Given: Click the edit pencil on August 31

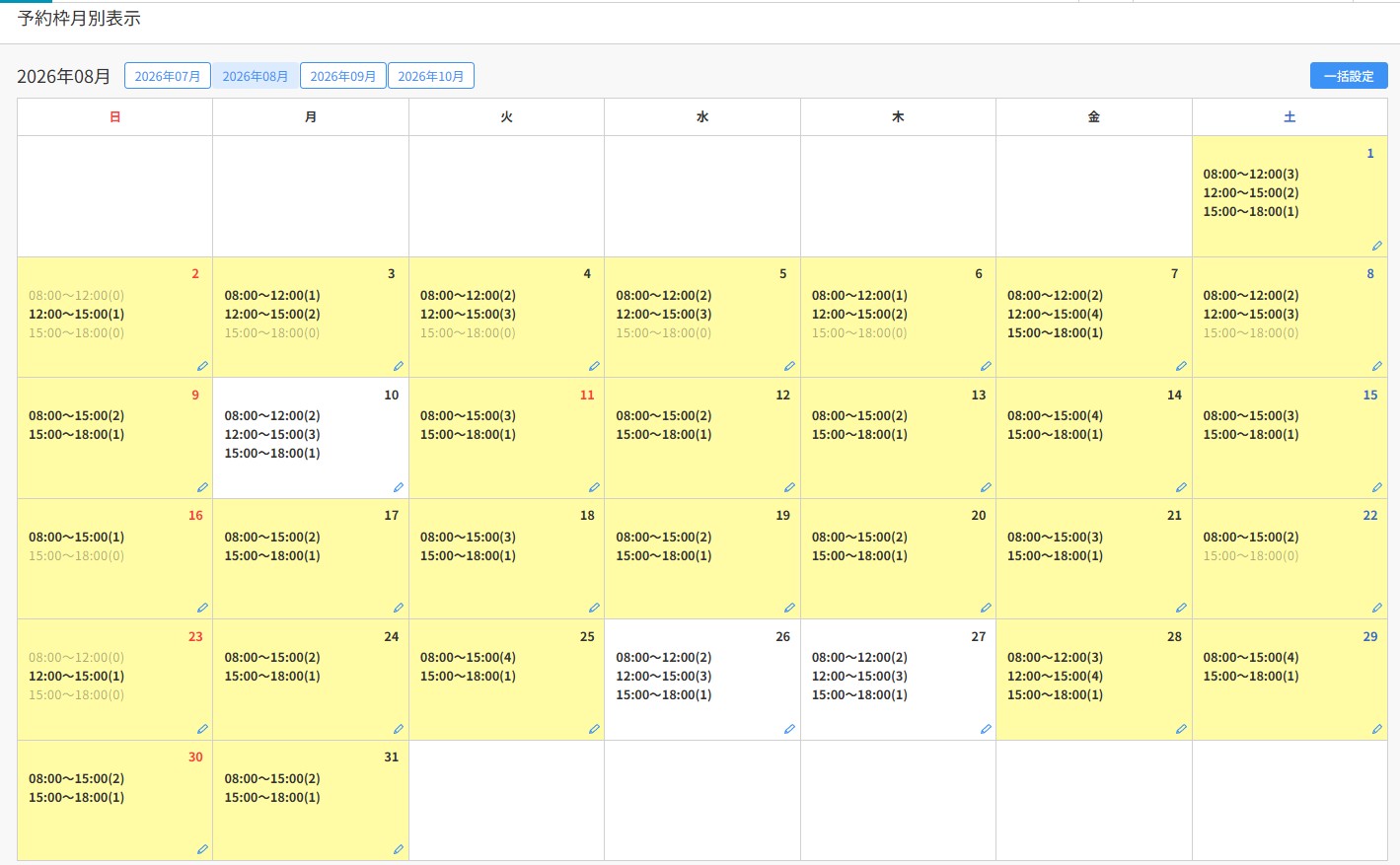Looking at the screenshot, I should [398, 849].
